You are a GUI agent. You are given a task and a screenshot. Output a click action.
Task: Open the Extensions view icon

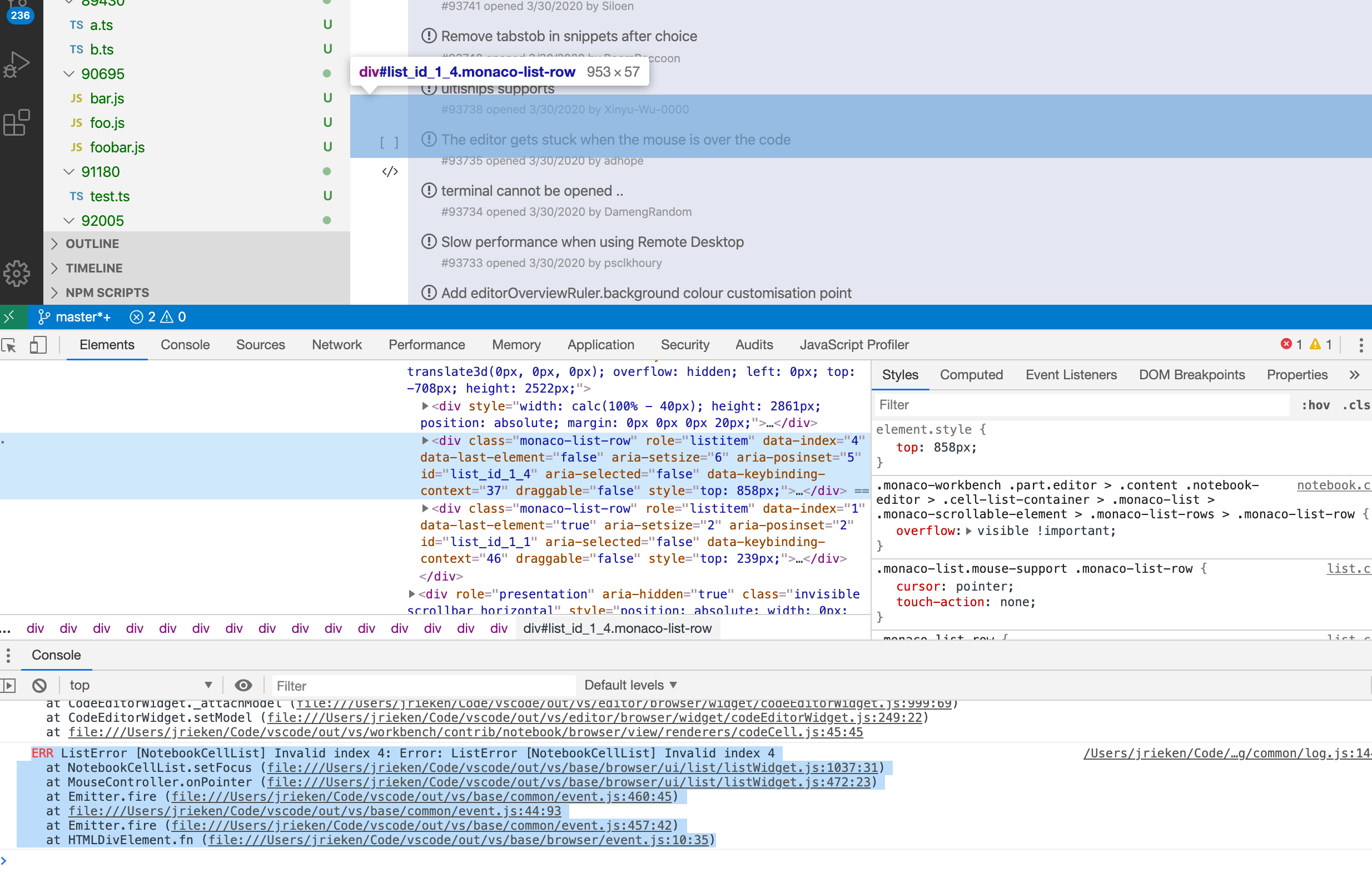tap(17, 122)
